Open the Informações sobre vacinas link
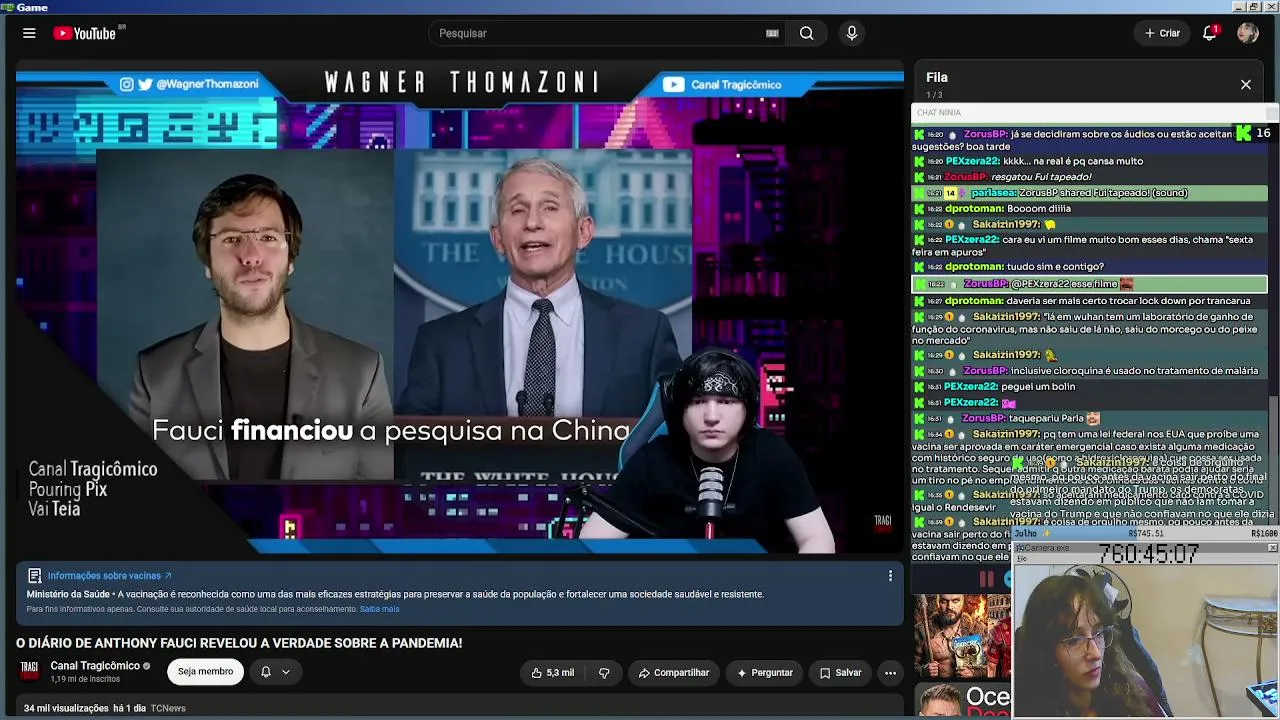Image resolution: width=1280 pixels, height=720 pixels. click(110, 576)
